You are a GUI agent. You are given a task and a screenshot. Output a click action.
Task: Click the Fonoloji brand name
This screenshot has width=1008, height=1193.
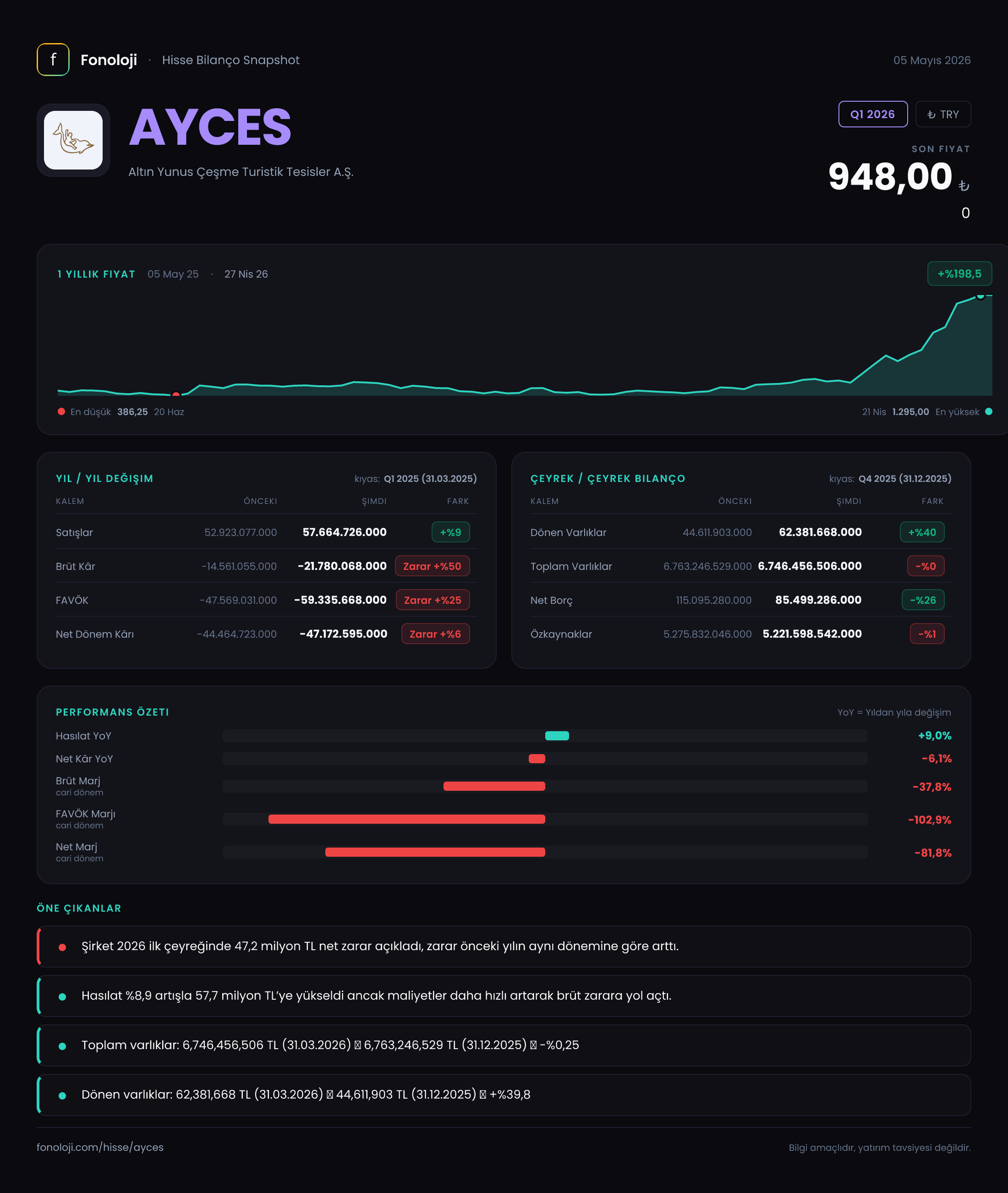[109, 60]
